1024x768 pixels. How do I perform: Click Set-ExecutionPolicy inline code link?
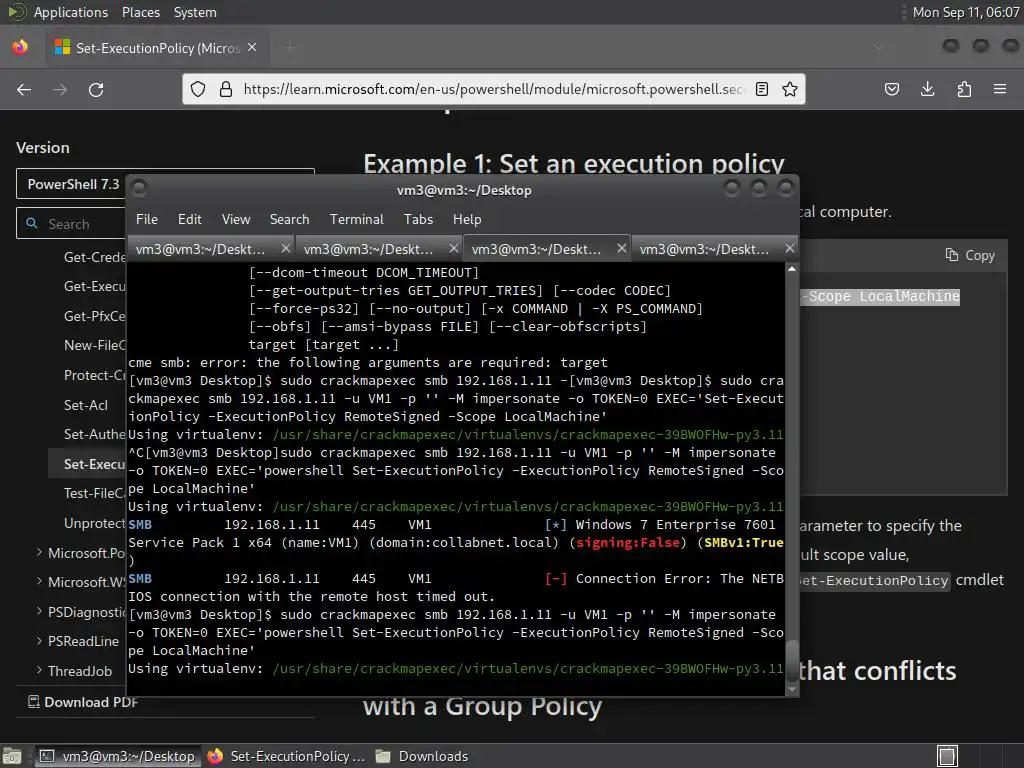click(x=875, y=581)
